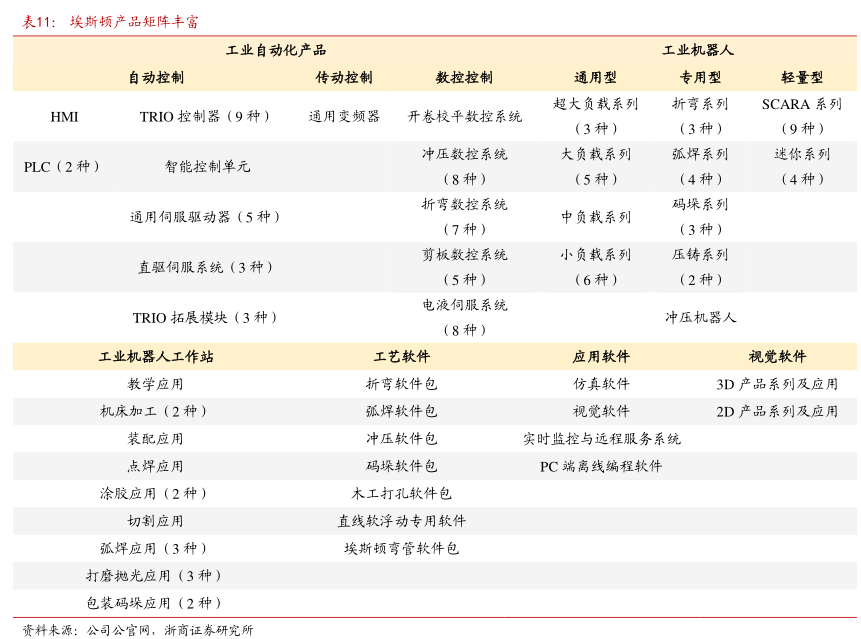
Task: Click the 冲压机器人 cell
Action: tap(700, 317)
